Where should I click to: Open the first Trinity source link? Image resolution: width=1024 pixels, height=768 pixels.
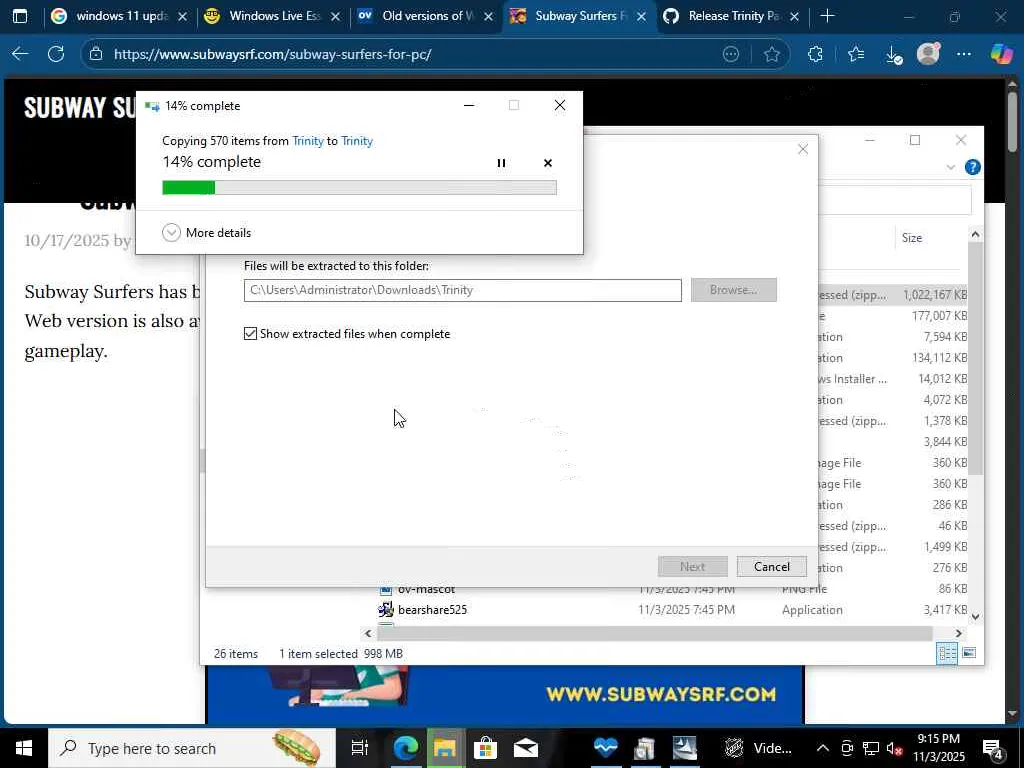[308, 141]
